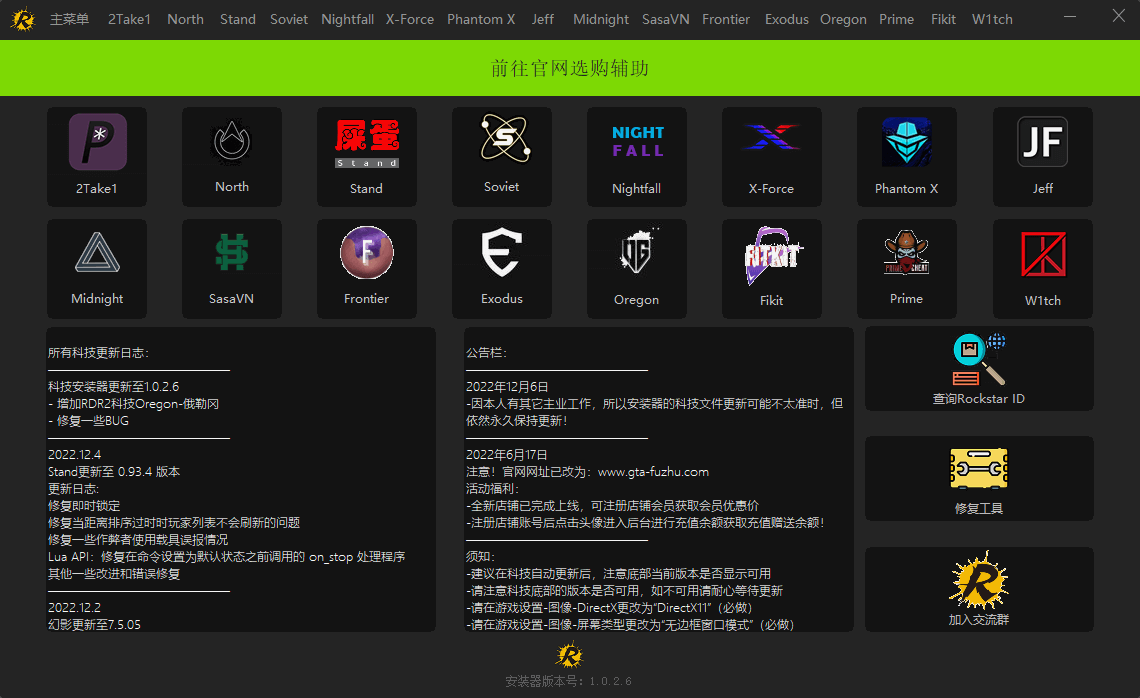Click the www.gta-fuzhu.com website address
The width and height of the screenshot is (1140, 698).
(x=653, y=472)
